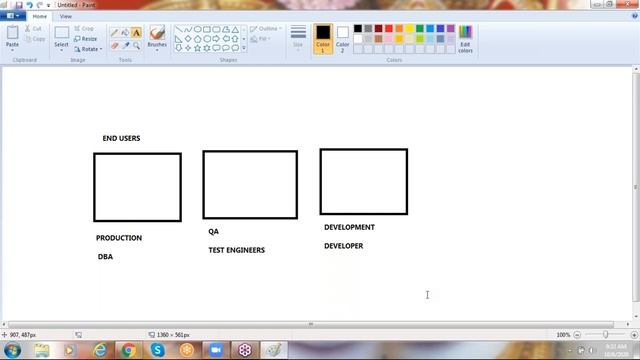Pick the yellow color swatch
The width and height of the screenshot is (640, 360).
coord(409,29)
